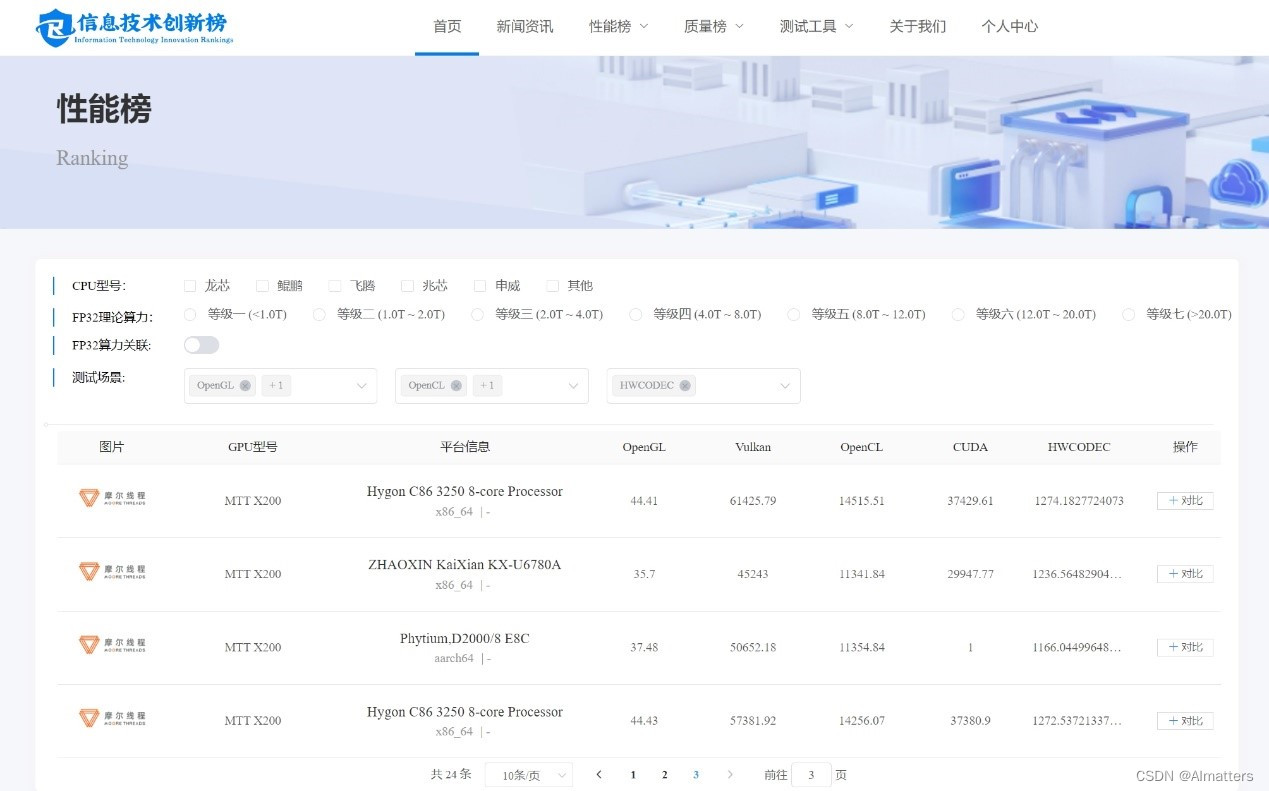Remove the OpenCL tag with its x icon

click(x=456, y=386)
